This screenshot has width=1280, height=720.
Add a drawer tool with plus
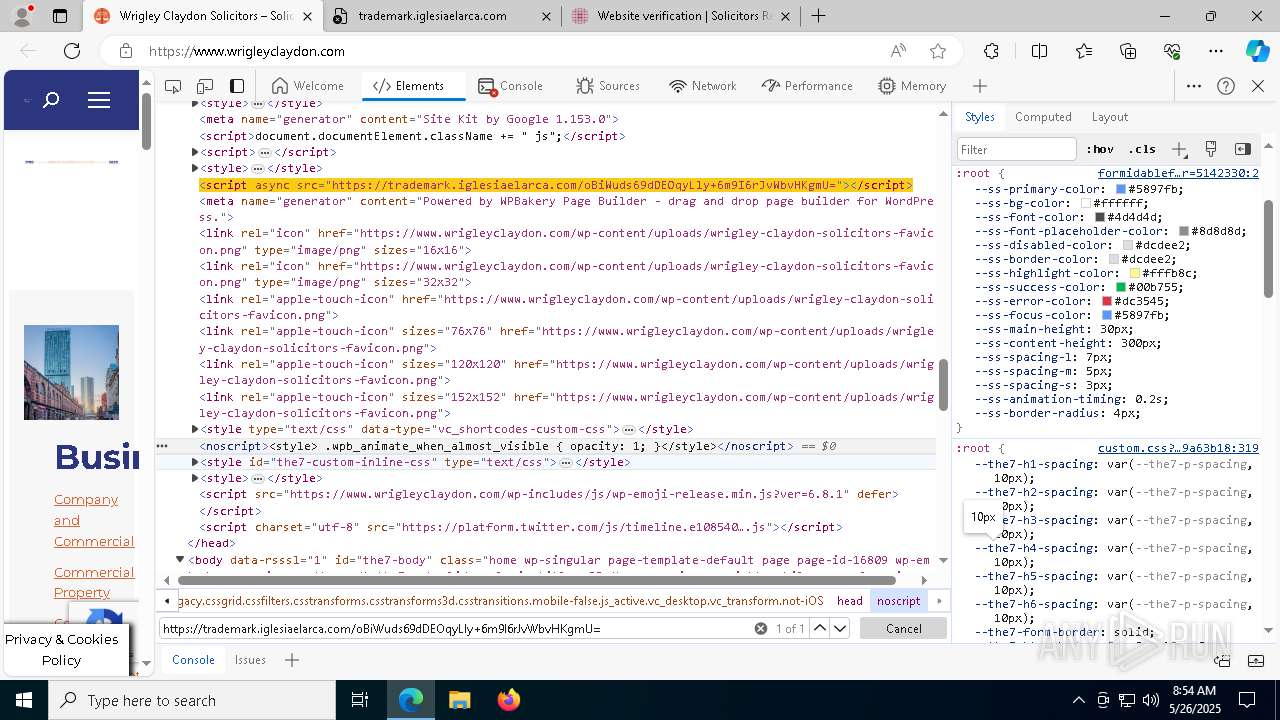[x=292, y=660]
